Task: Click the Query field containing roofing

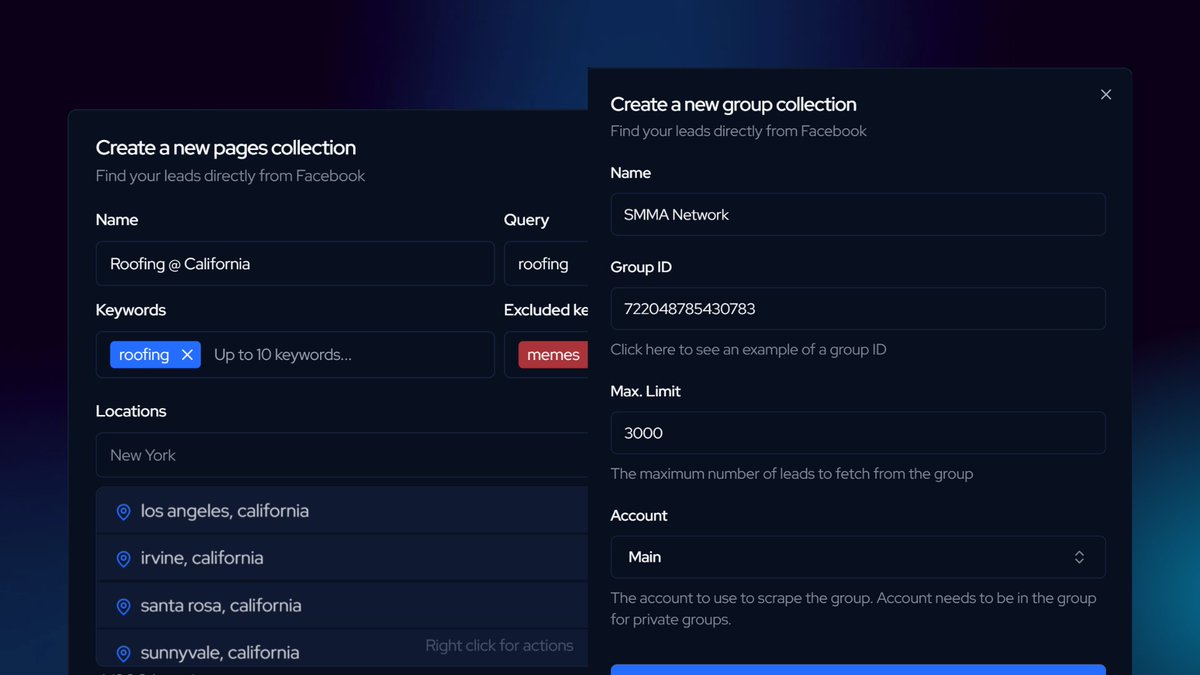Action: pyautogui.click(x=546, y=264)
